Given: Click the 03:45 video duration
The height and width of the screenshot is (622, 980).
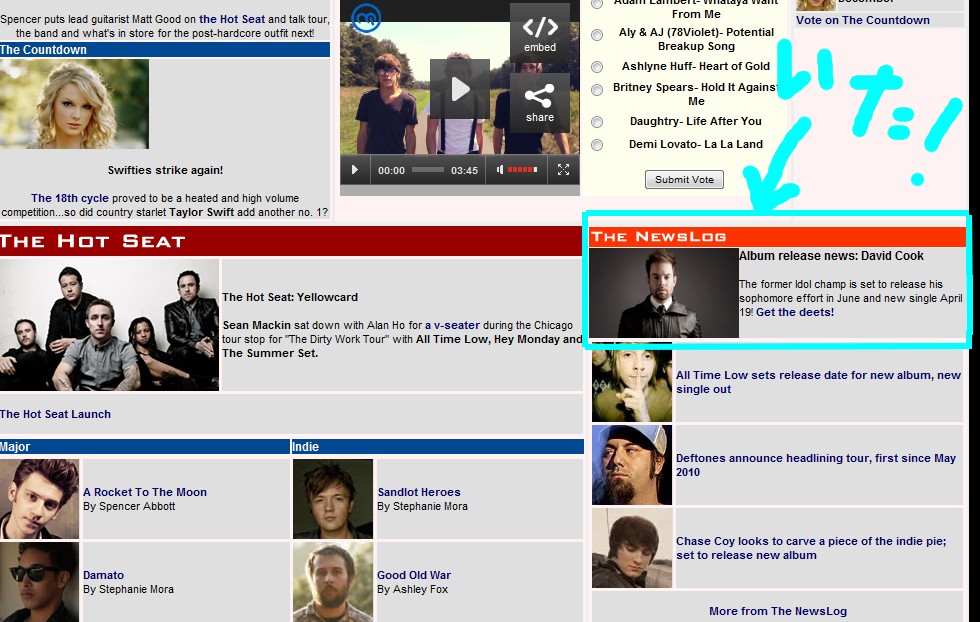Looking at the screenshot, I should (x=464, y=170).
